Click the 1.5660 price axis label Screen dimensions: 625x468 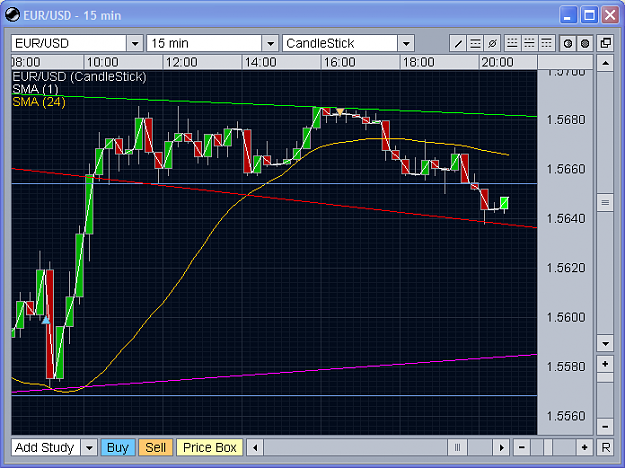pyautogui.click(x=566, y=169)
